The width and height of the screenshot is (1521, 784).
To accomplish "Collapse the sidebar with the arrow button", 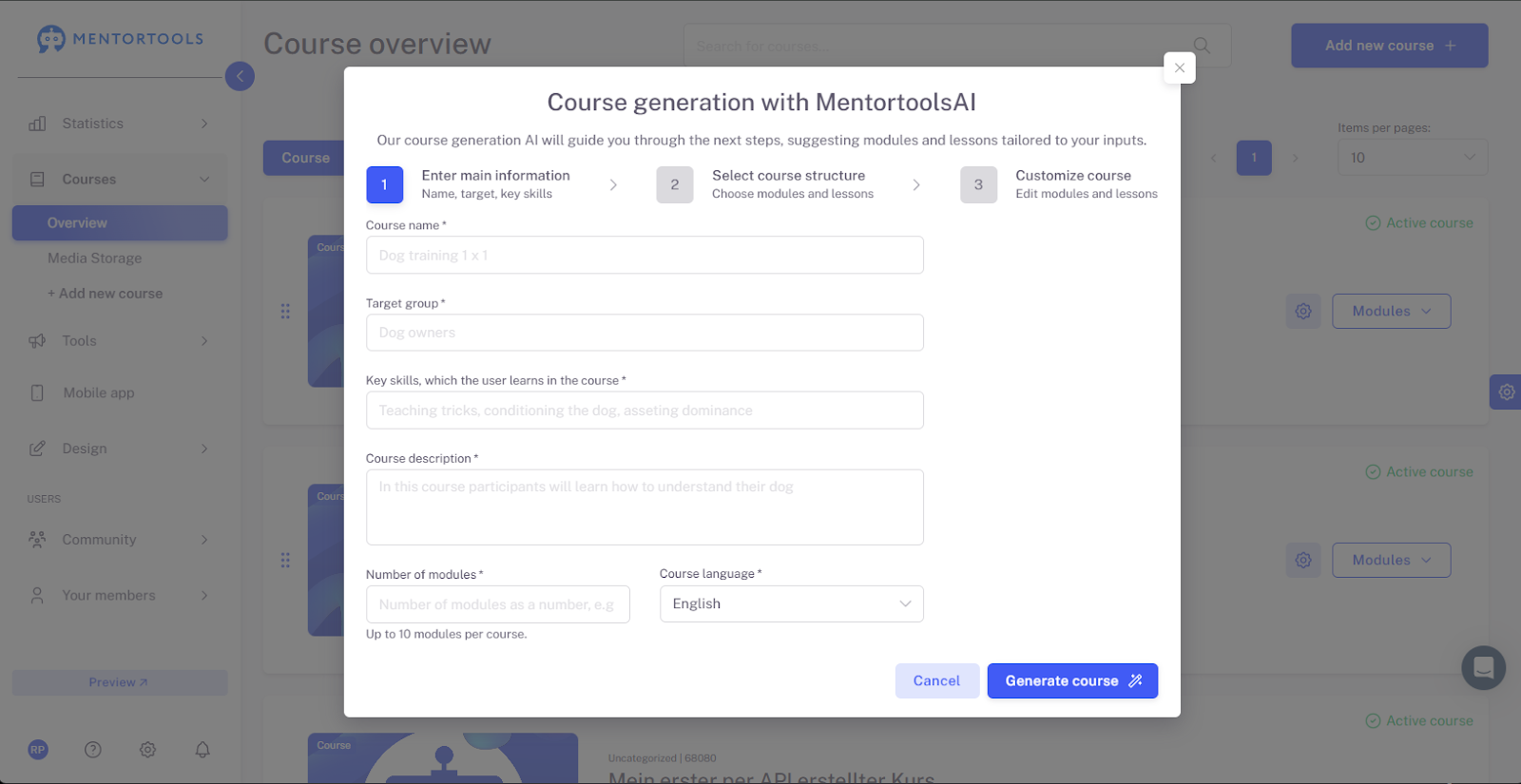I will 240,76.
